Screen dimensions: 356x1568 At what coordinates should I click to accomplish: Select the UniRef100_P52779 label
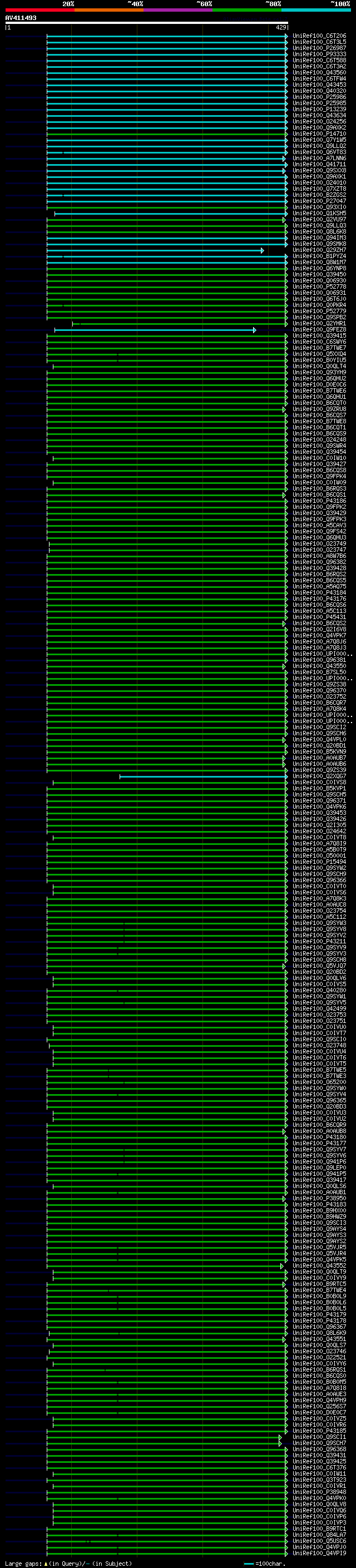point(319,311)
